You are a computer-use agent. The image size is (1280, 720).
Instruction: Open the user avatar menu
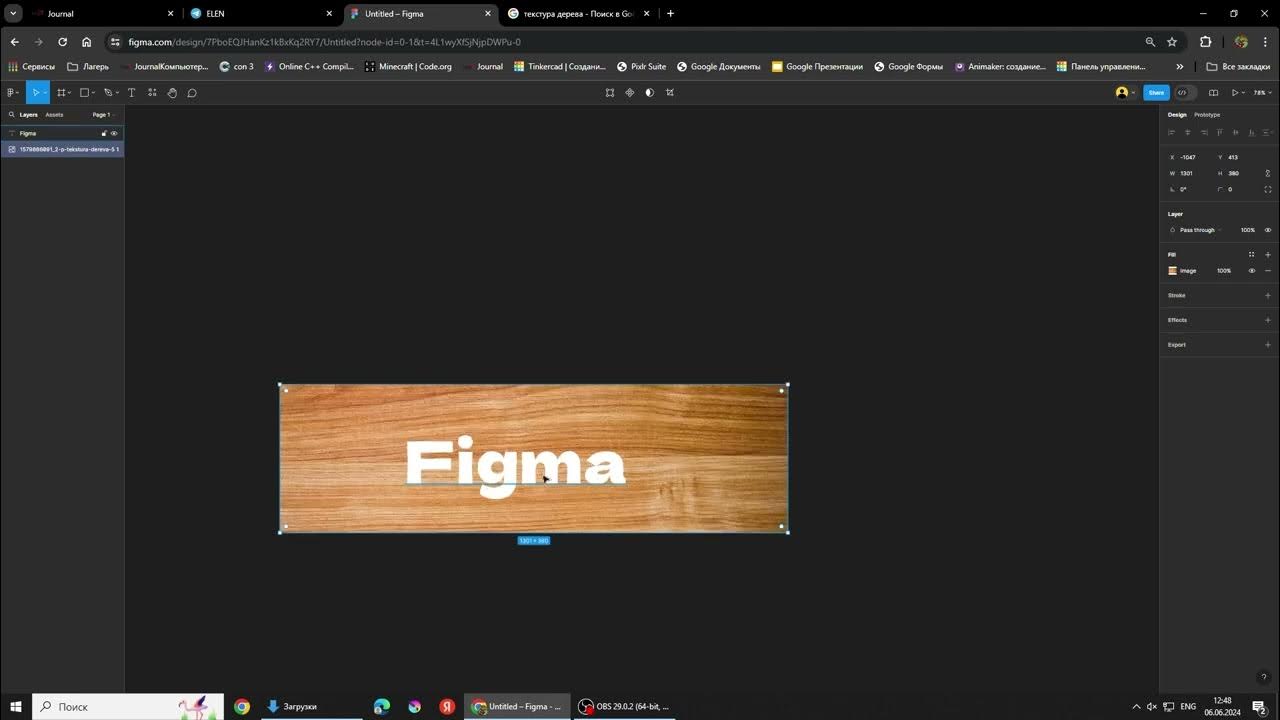(x=1125, y=93)
